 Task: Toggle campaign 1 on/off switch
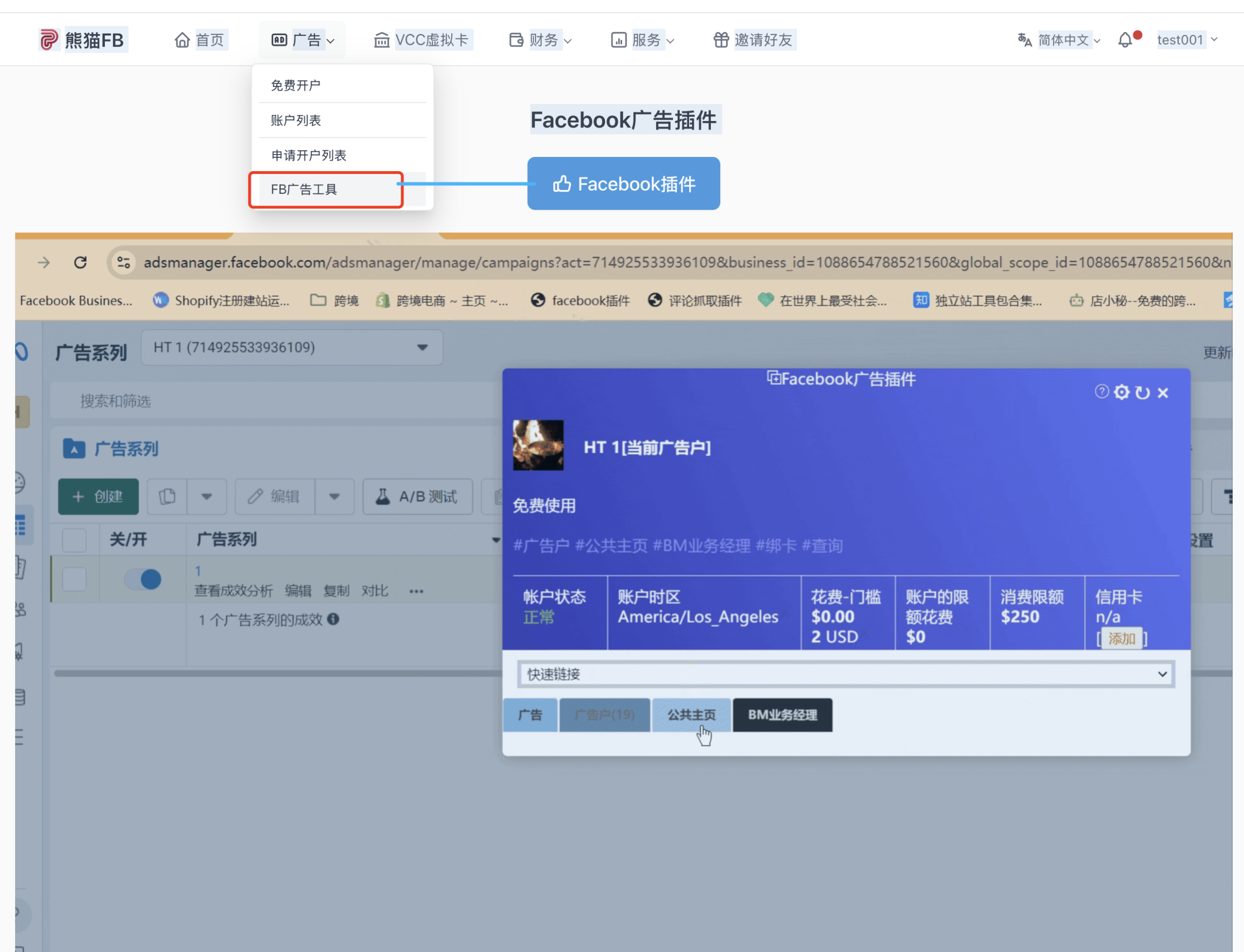pyautogui.click(x=143, y=579)
